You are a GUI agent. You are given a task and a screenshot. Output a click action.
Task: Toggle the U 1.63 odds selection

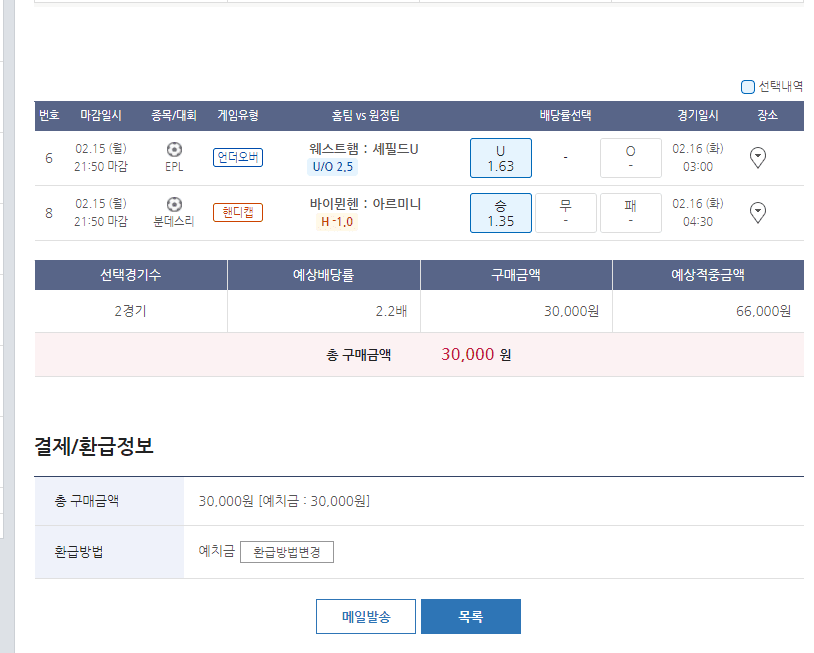pyautogui.click(x=500, y=158)
